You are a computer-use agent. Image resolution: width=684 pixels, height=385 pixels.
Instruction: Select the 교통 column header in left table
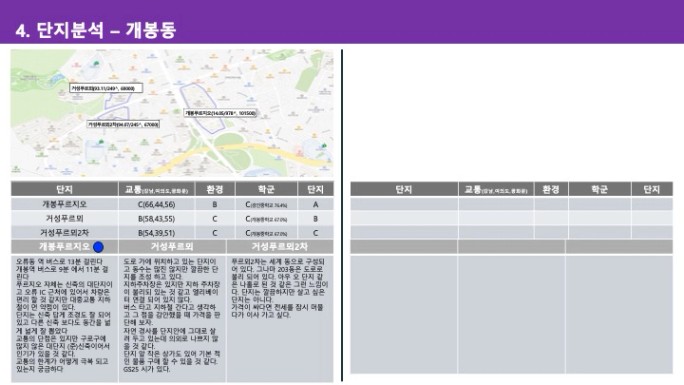click(x=157, y=189)
